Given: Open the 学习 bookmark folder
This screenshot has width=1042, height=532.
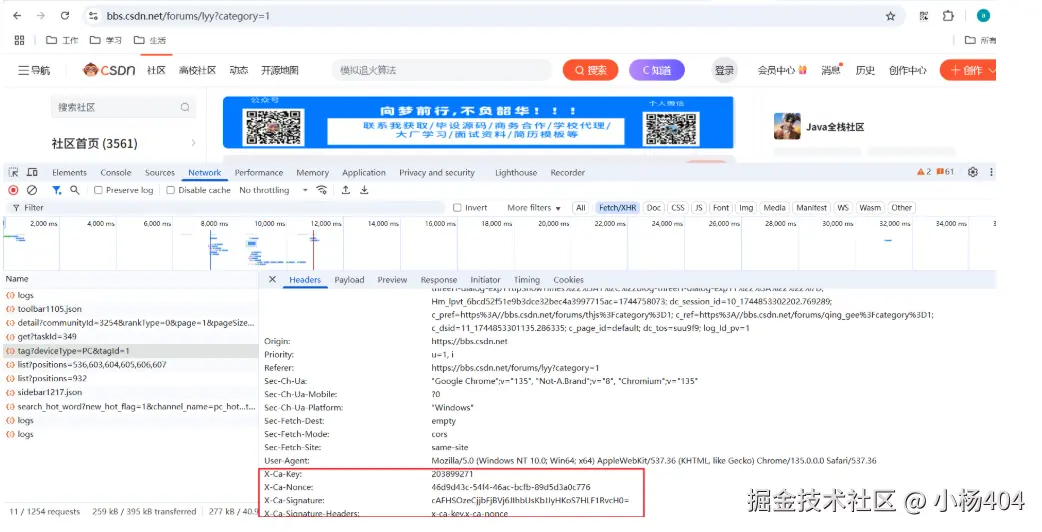Looking at the screenshot, I should pos(106,41).
